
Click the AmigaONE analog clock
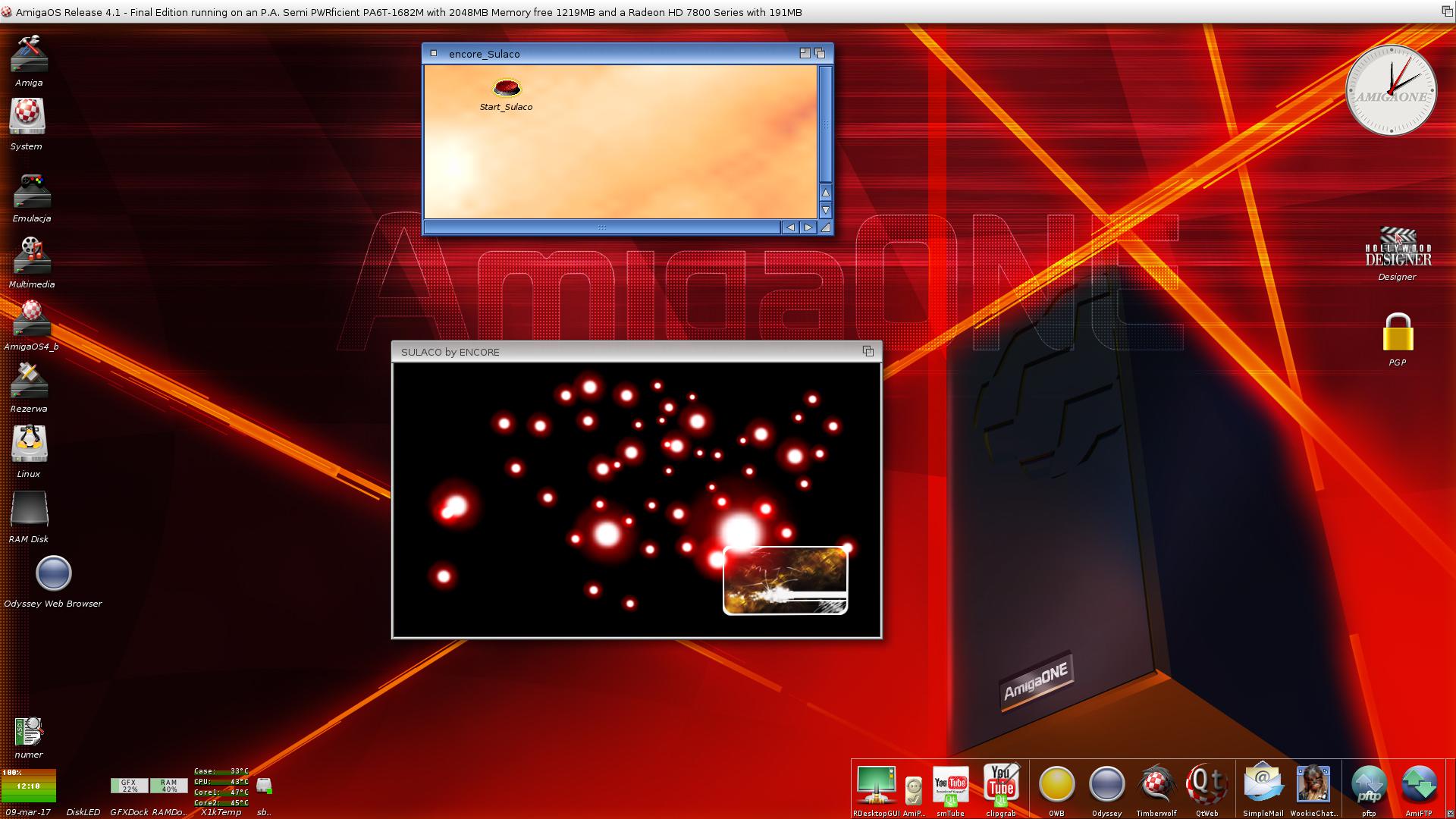pyautogui.click(x=1392, y=90)
